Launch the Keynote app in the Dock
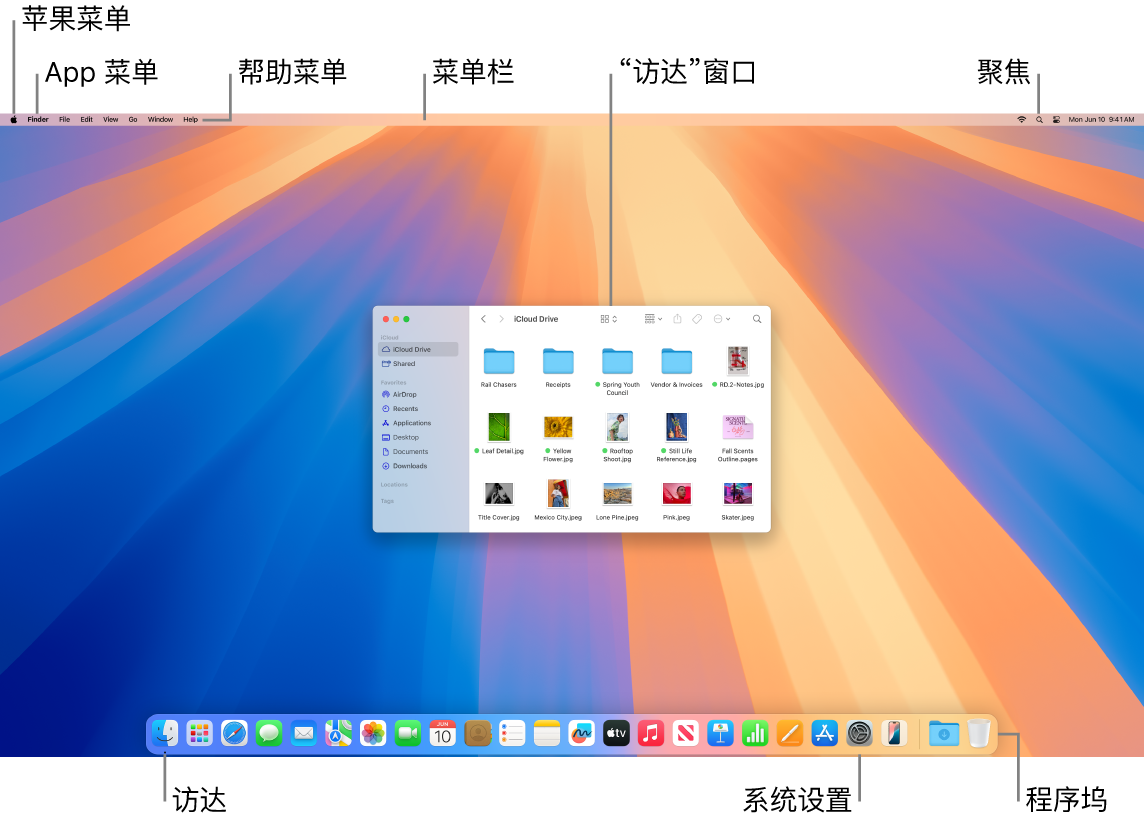 click(719, 733)
